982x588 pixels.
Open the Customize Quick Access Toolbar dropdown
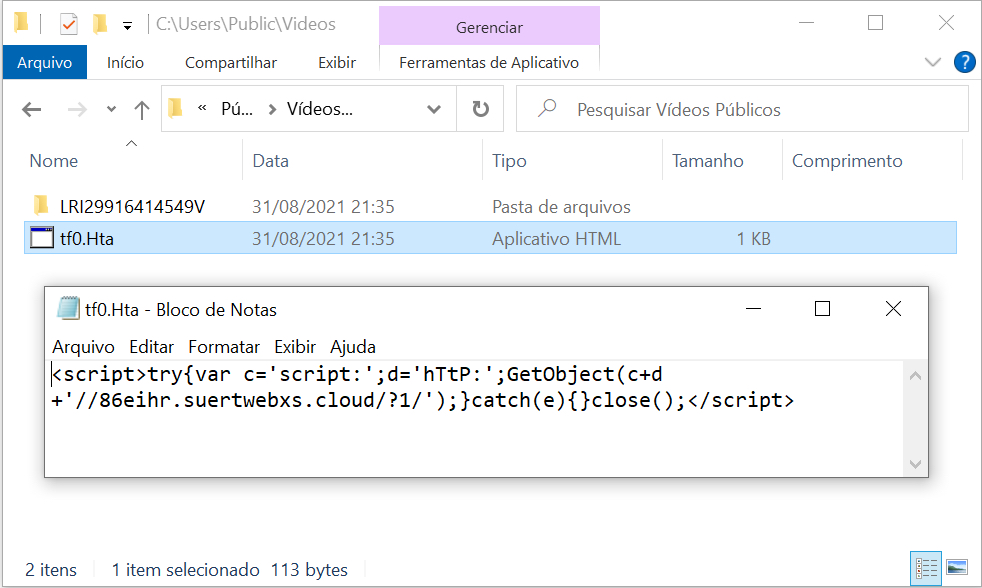(x=127, y=26)
